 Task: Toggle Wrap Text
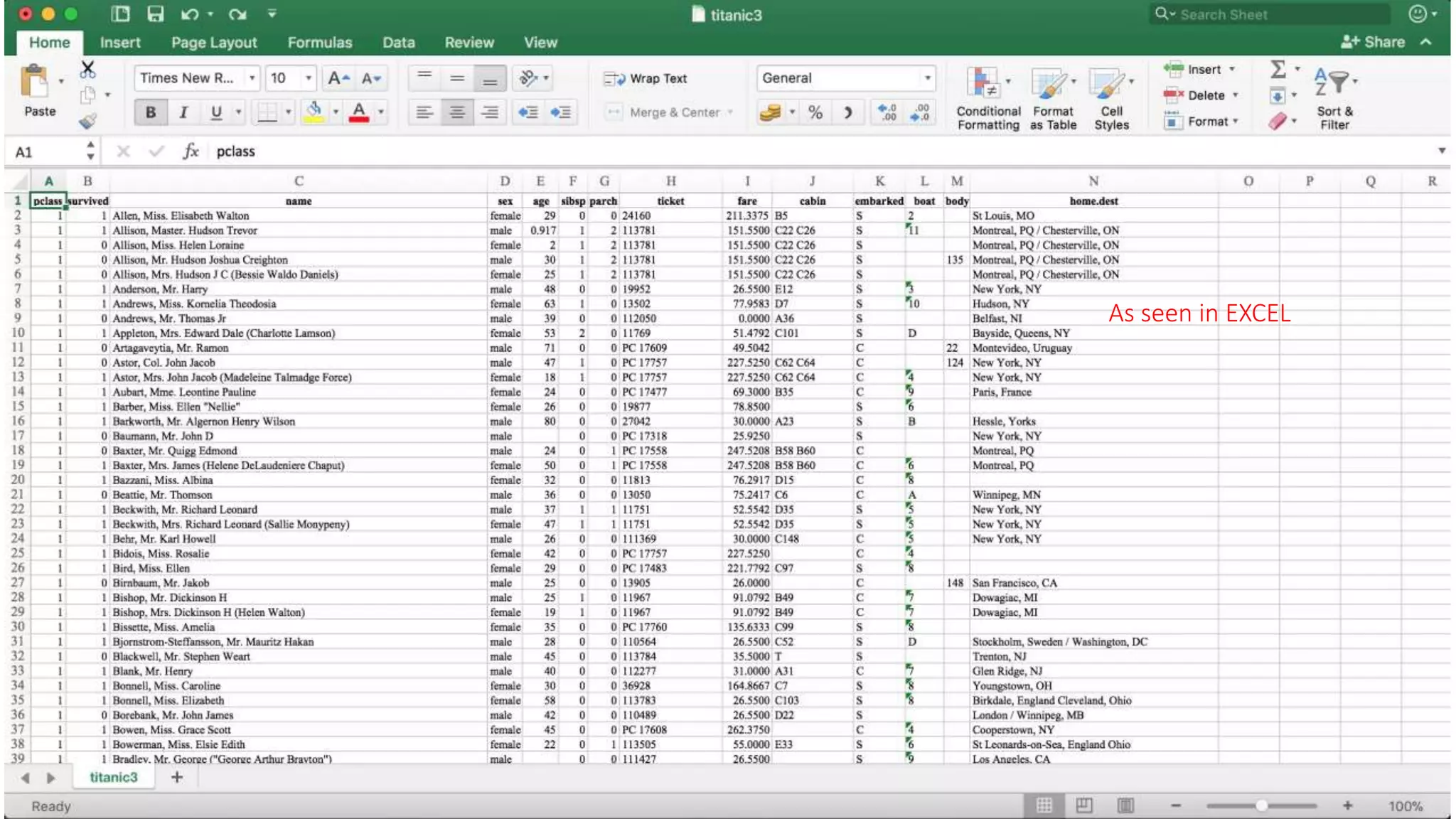646,78
